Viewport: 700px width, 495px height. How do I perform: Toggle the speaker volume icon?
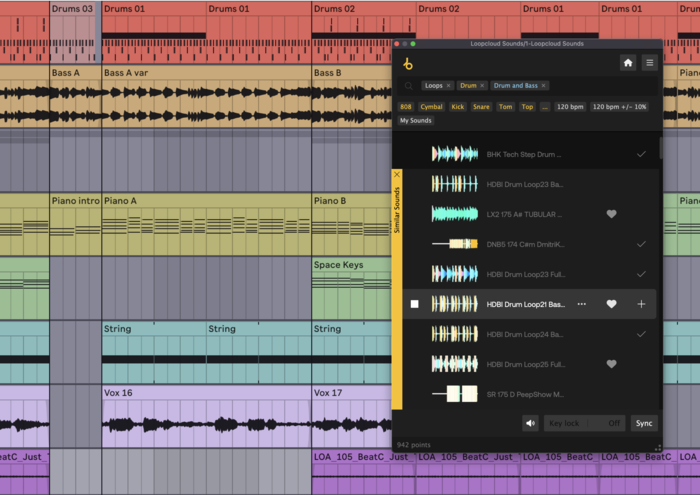coord(530,423)
